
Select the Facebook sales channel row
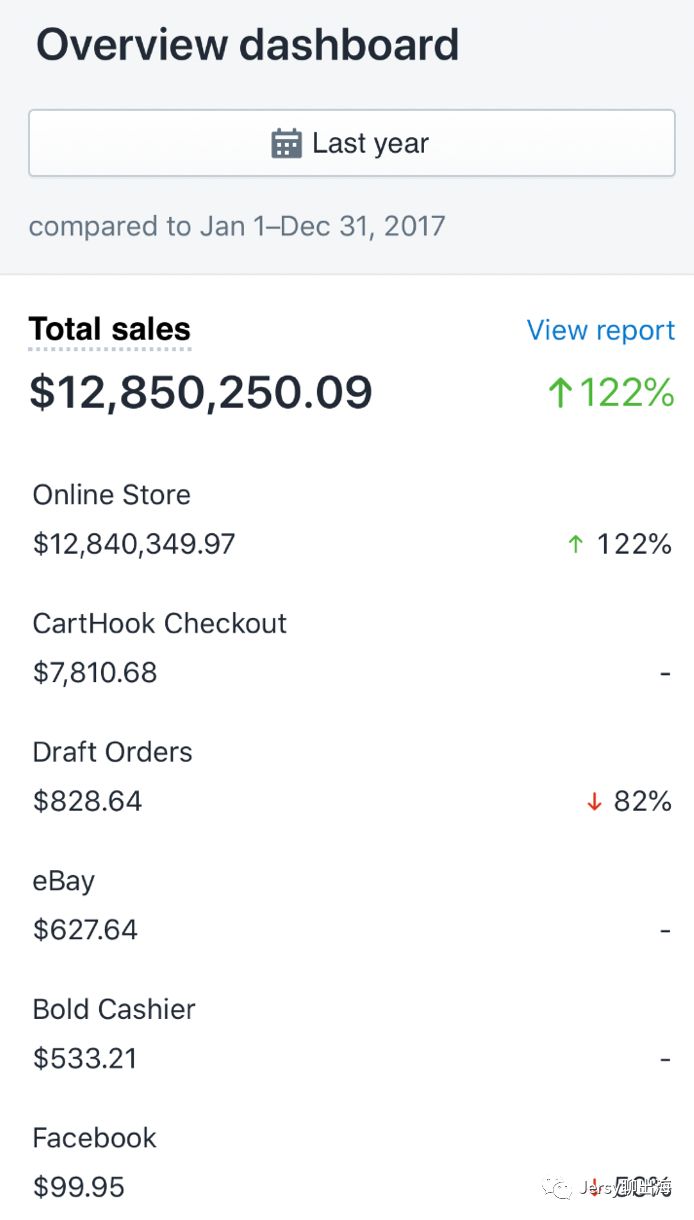95,1138
